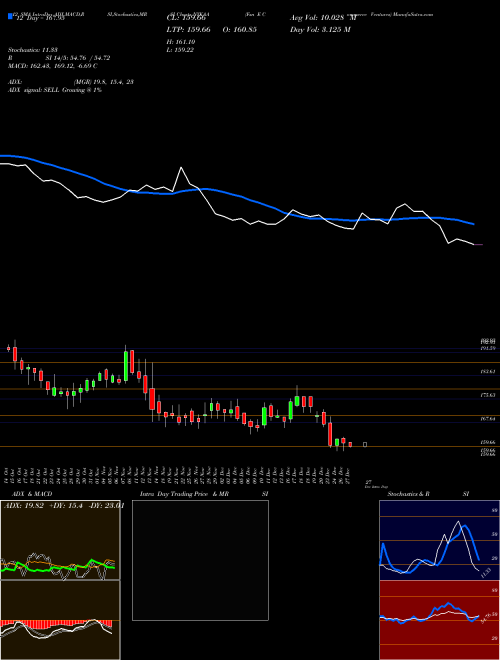
Task: Click the blue 12 Day SMA legend square
Action: tap(10, 16)
